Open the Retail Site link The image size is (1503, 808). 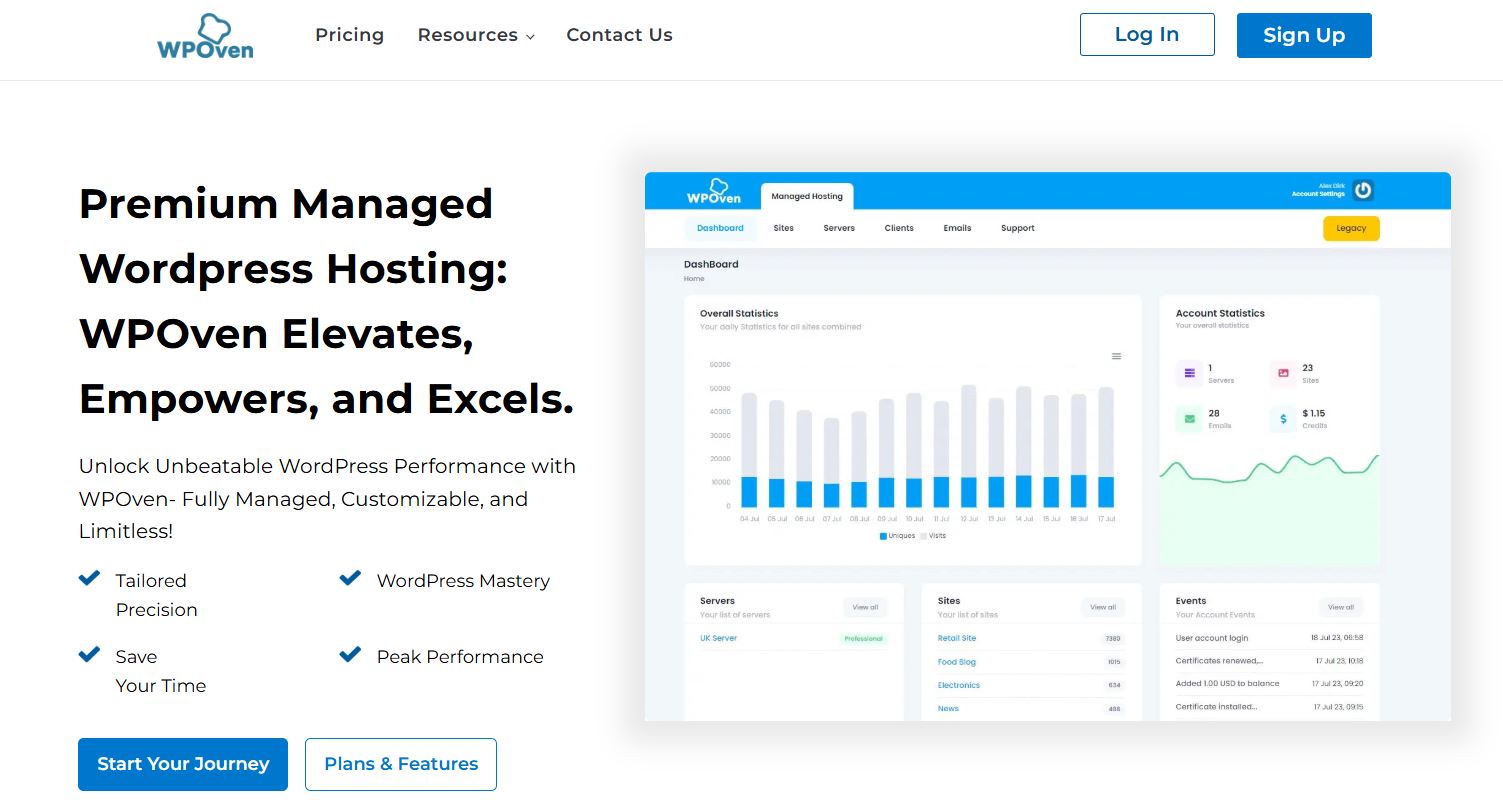957,638
